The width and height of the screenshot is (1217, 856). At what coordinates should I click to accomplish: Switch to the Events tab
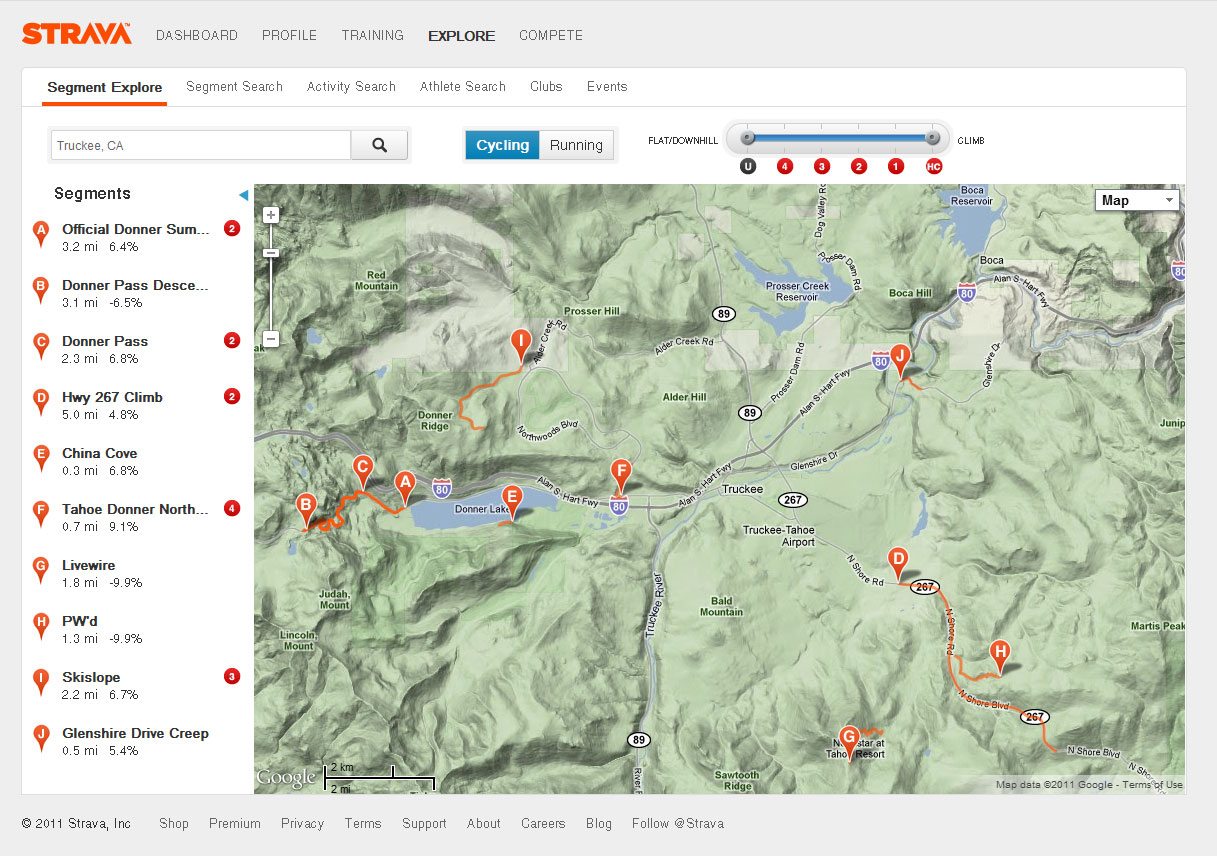[607, 86]
